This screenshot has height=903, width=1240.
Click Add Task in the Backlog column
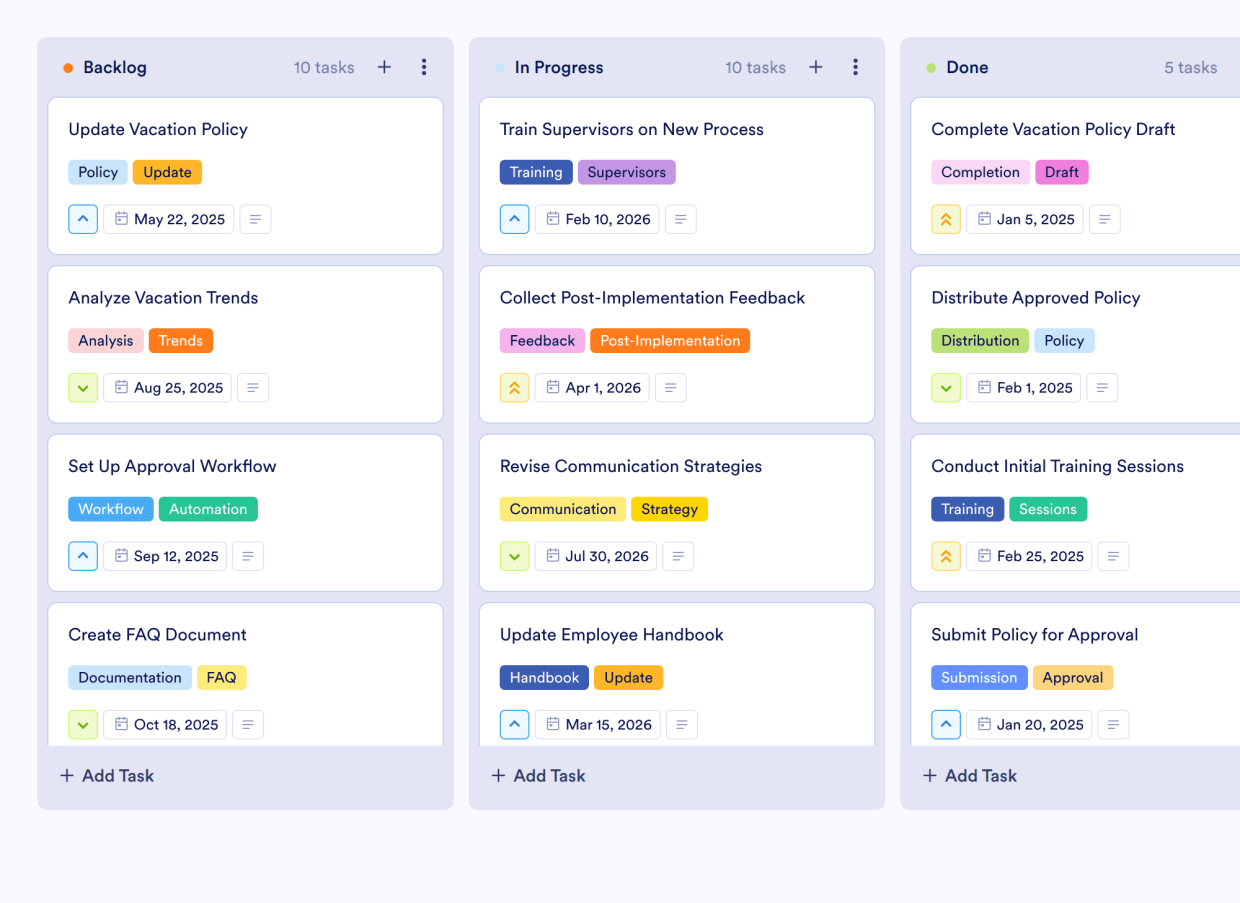coord(107,775)
